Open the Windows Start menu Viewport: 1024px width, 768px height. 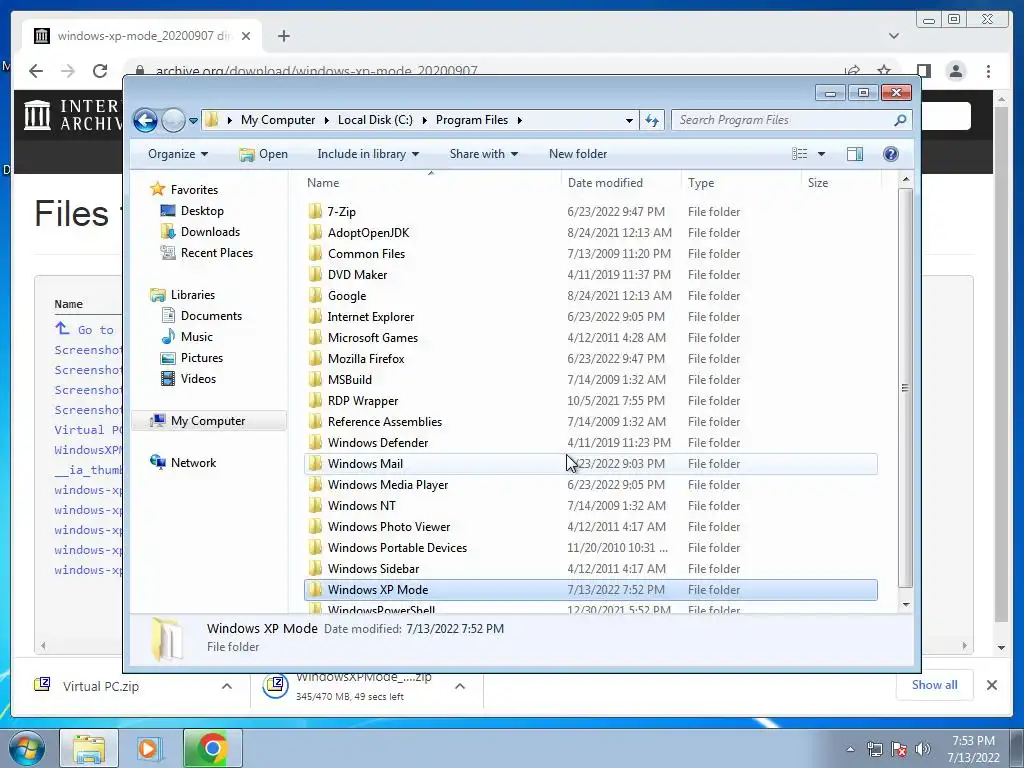[27, 748]
